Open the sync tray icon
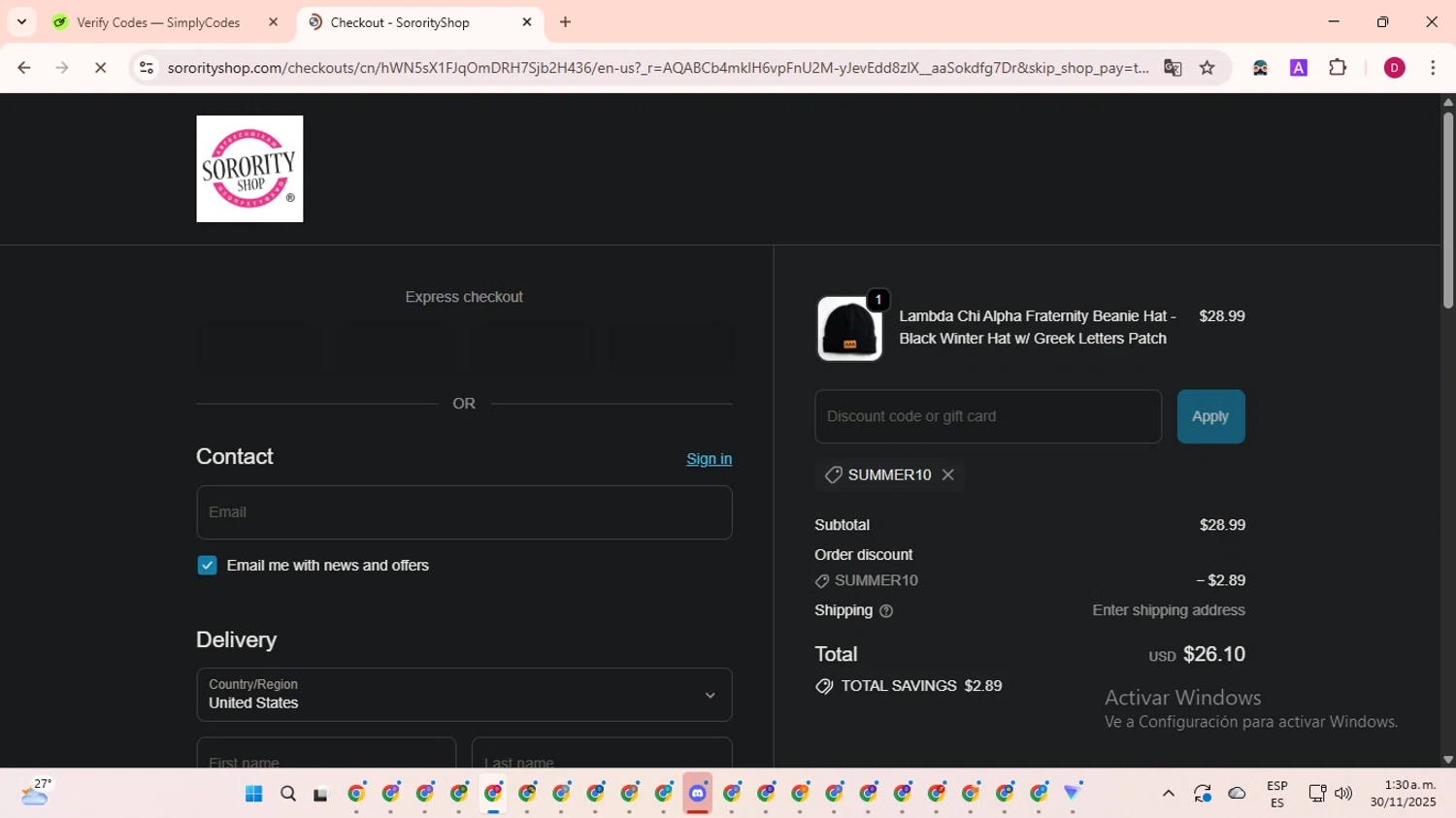The height and width of the screenshot is (818, 1456). point(1203,794)
